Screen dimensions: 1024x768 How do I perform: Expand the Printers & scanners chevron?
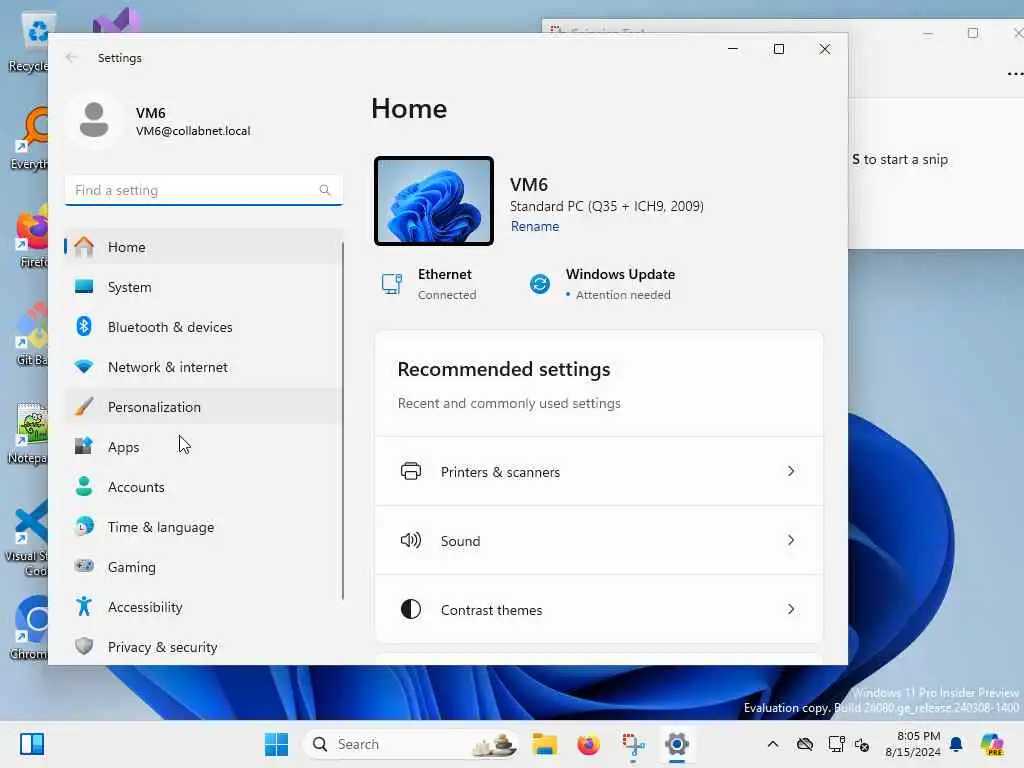click(791, 471)
